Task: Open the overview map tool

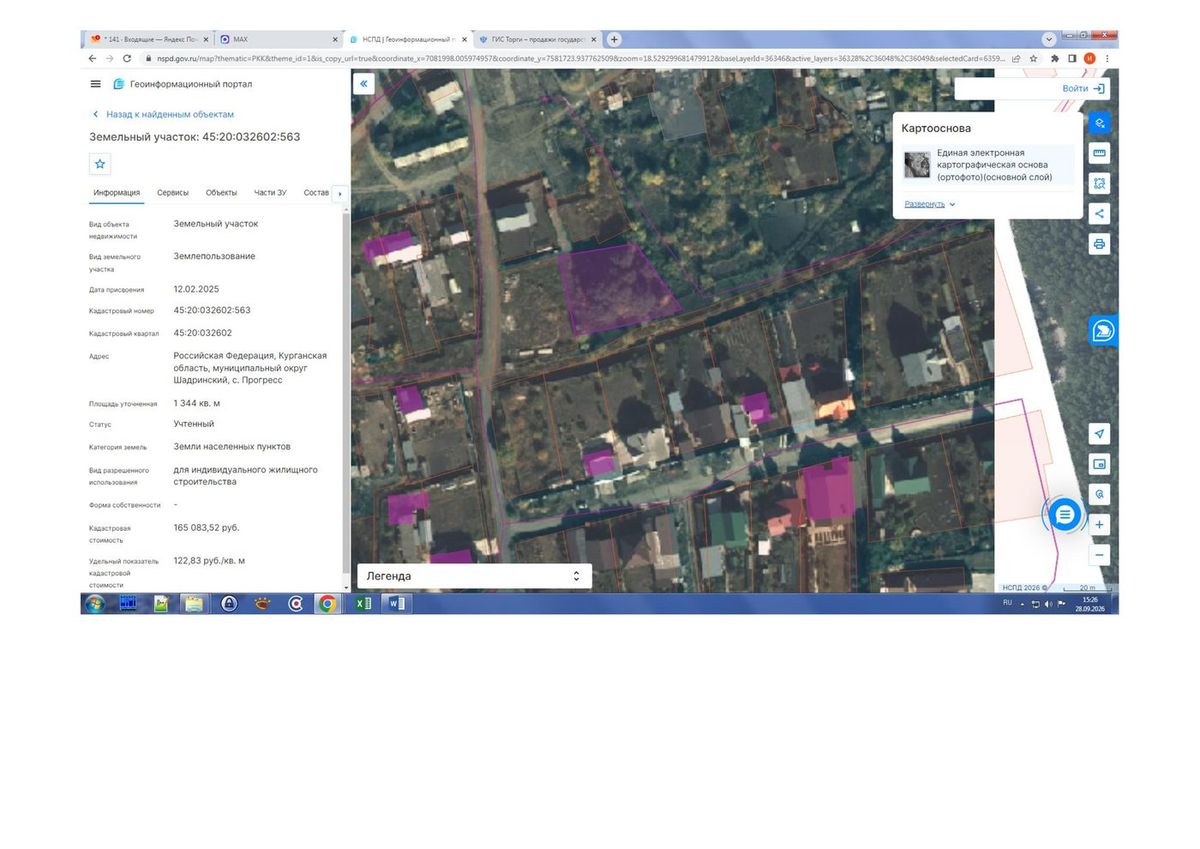Action: (x=1099, y=464)
